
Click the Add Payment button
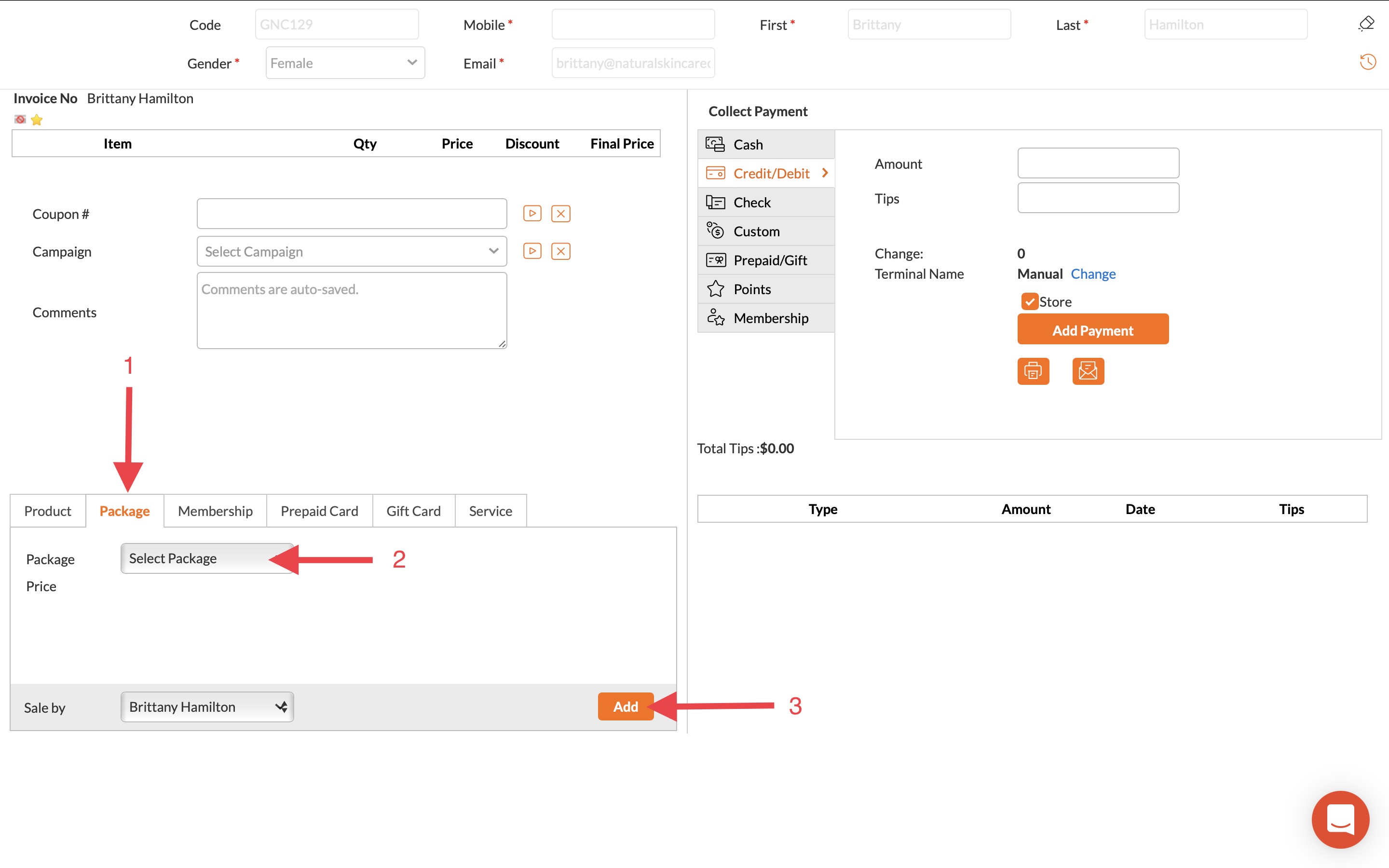(x=1093, y=329)
